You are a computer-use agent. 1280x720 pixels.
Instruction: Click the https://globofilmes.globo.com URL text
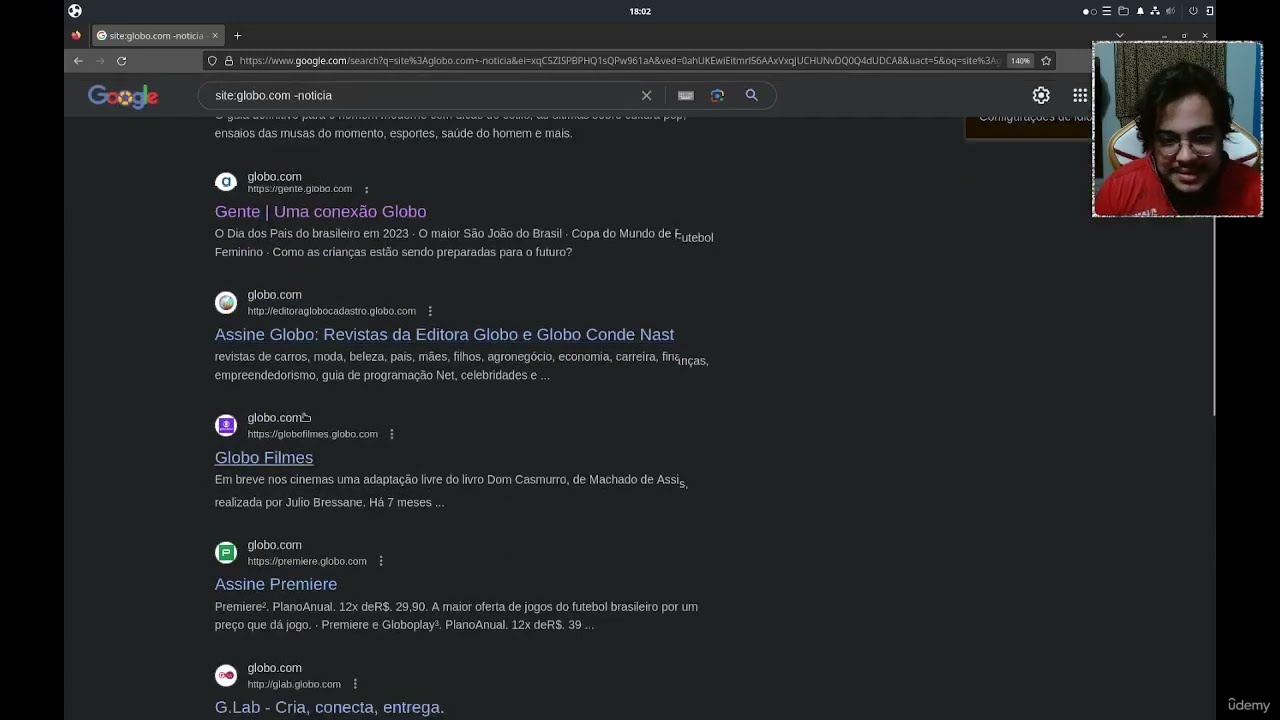pos(313,434)
